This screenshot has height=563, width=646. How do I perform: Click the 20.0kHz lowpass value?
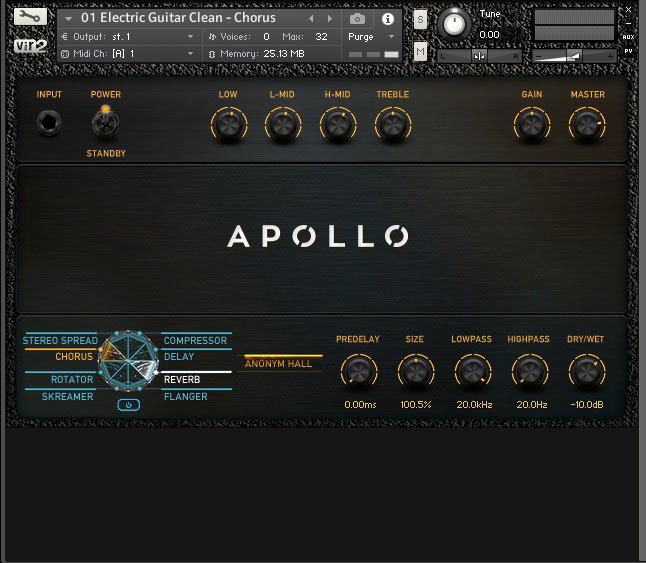pos(474,405)
